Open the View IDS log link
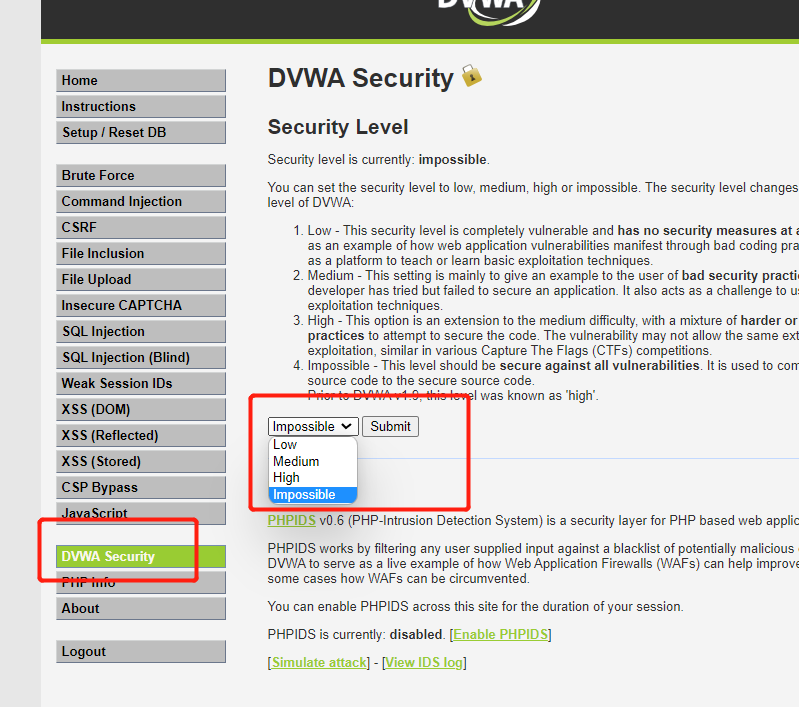799x707 pixels. coord(424,663)
